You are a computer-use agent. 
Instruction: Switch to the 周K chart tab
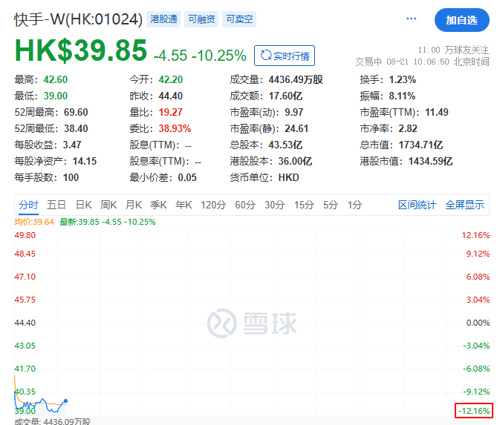tap(109, 205)
